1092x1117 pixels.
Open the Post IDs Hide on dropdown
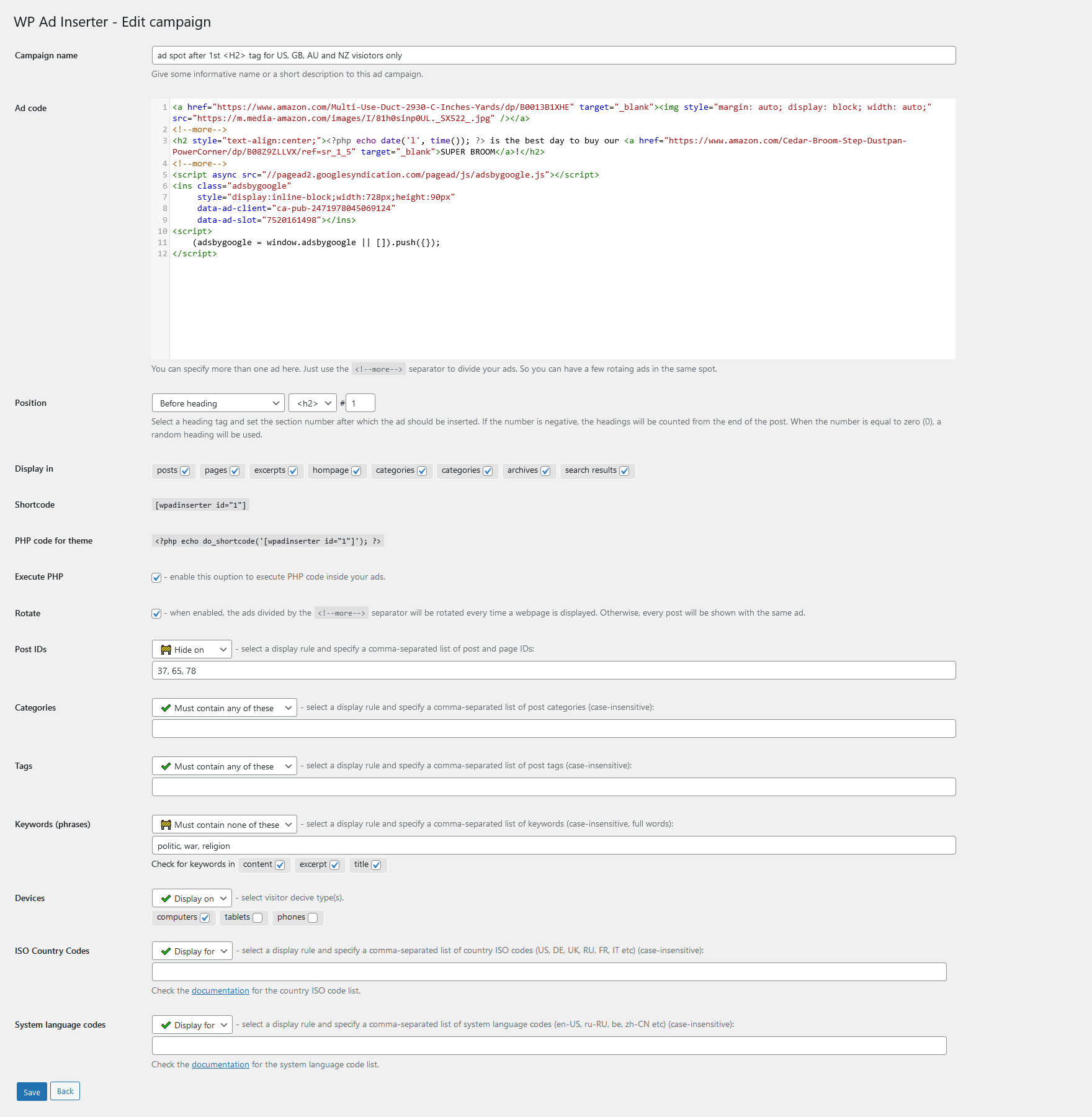click(x=192, y=649)
